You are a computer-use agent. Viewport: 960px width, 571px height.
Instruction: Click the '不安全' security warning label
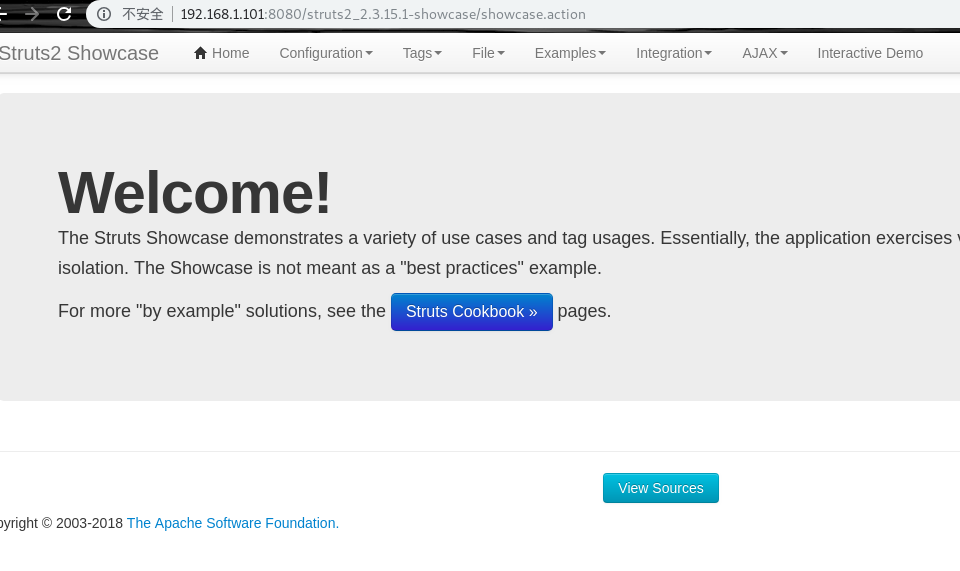click(142, 15)
